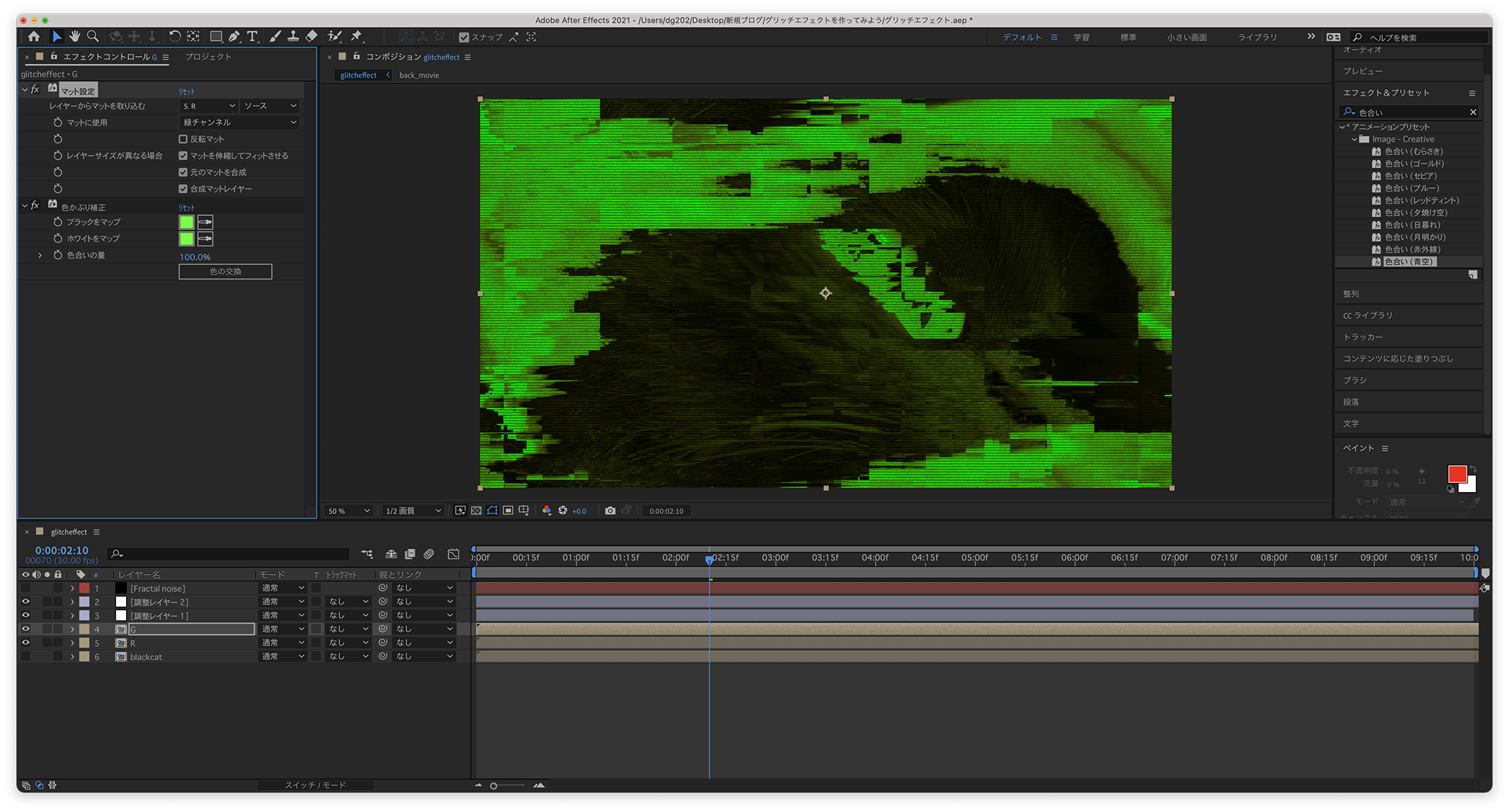1509x812 pixels.
Task: Click eyedropper for ブラックをマップ color
Action: (205, 223)
